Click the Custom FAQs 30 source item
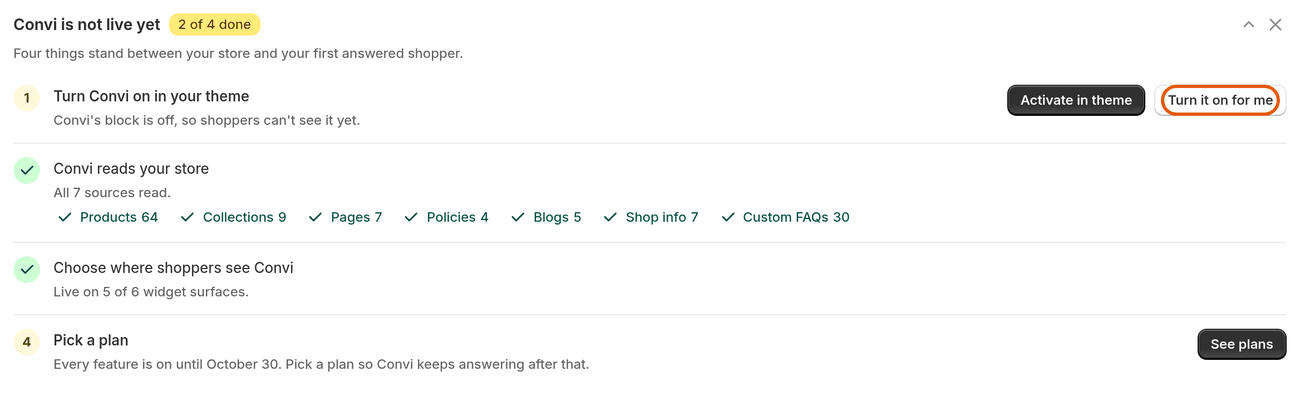1300x400 pixels. point(785,217)
